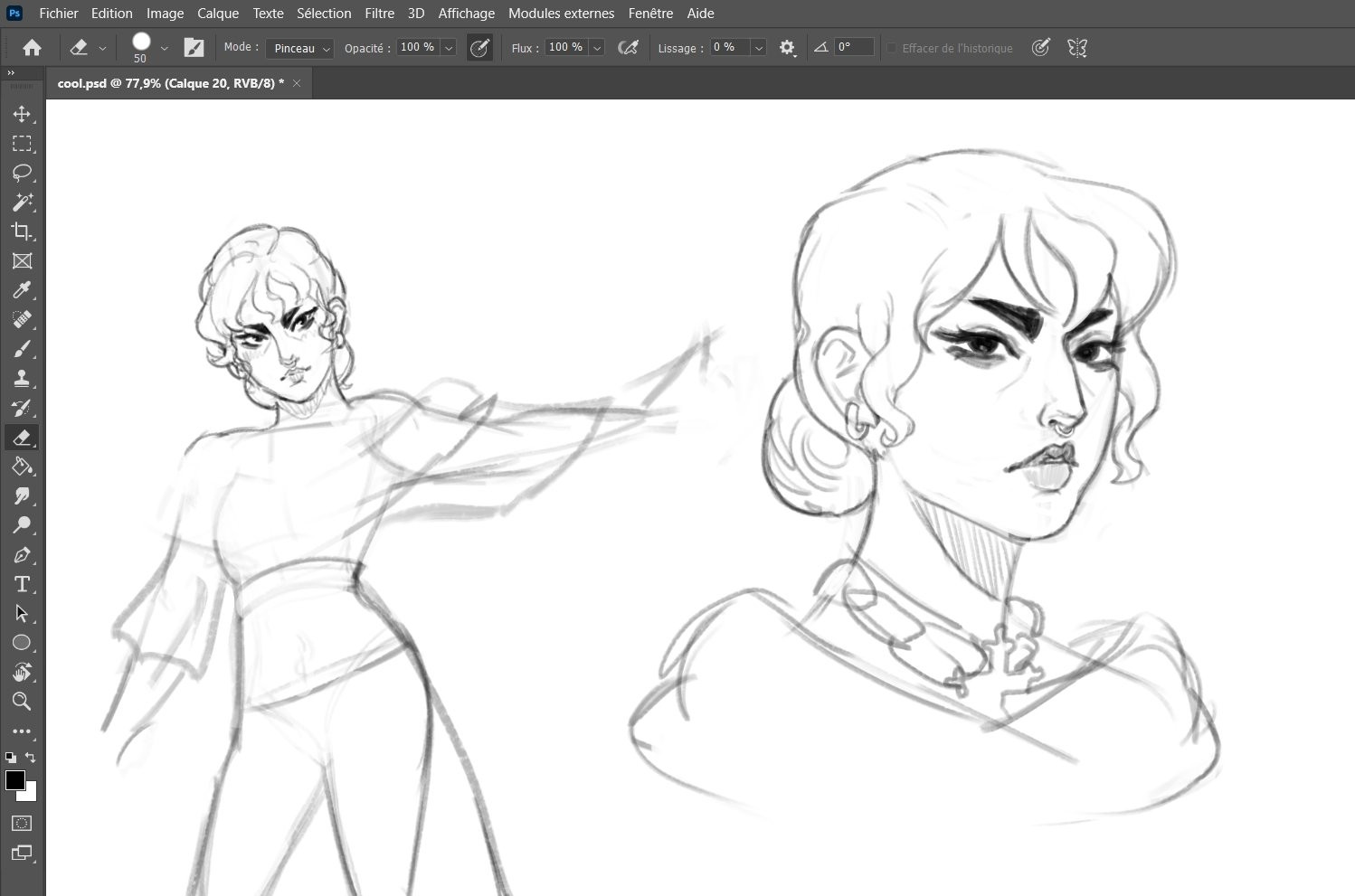Swap foreground and background colors
The width and height of the screenshot is (1355, 896).
(x=31, y=758)
